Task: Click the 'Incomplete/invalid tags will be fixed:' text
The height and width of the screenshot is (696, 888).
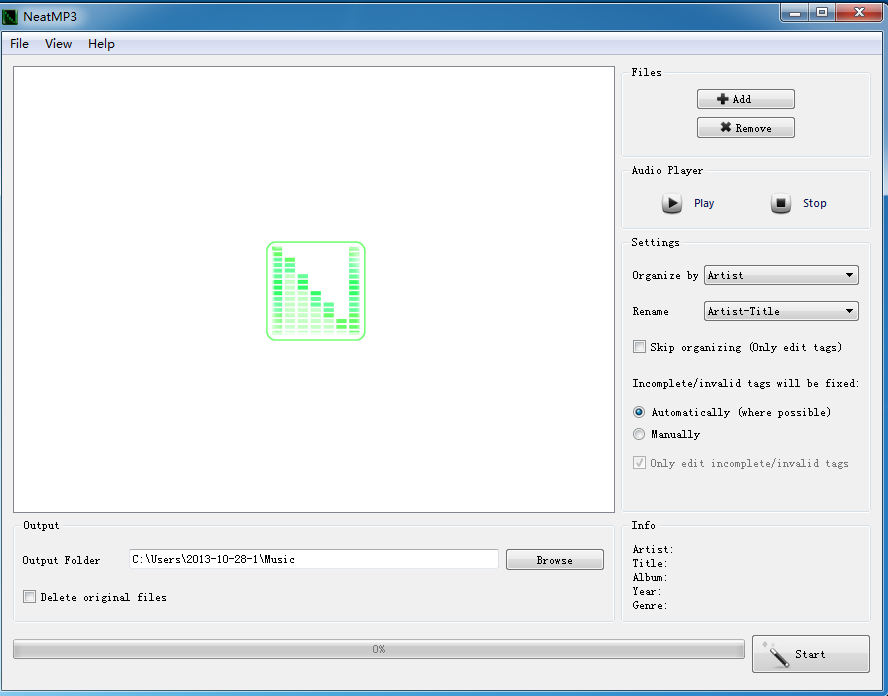Action: tap(745, 383)
